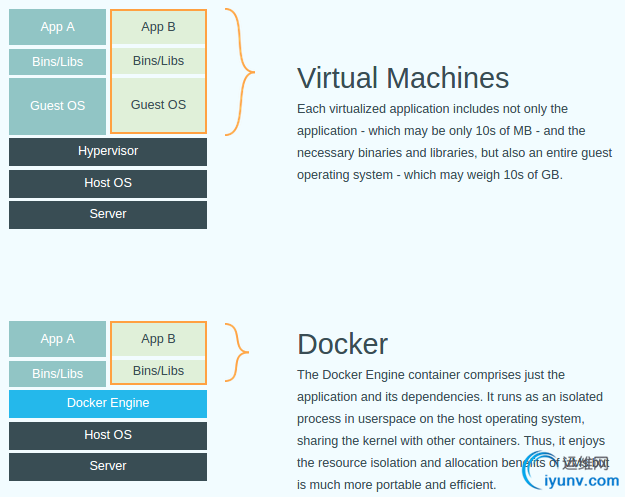625x497 pixels.
Task: Click the Server bar in the Virtual Machines stack
Action: click(108, 214)
